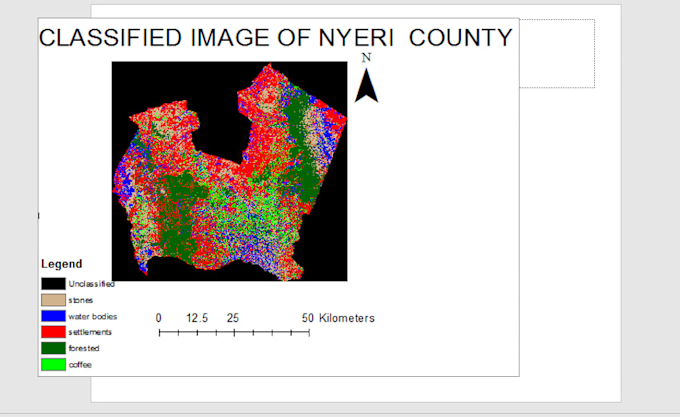680x417 pixels.
Task: Select the north arrow symbol
Action: pos(366,85)
